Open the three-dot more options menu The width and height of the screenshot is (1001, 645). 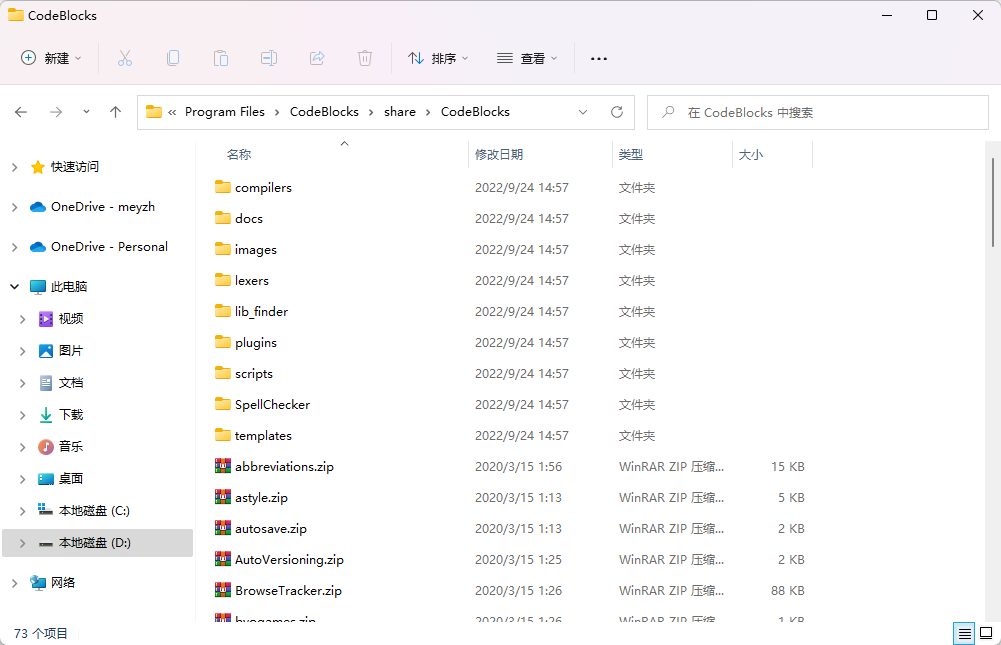(x=599, y=58)
